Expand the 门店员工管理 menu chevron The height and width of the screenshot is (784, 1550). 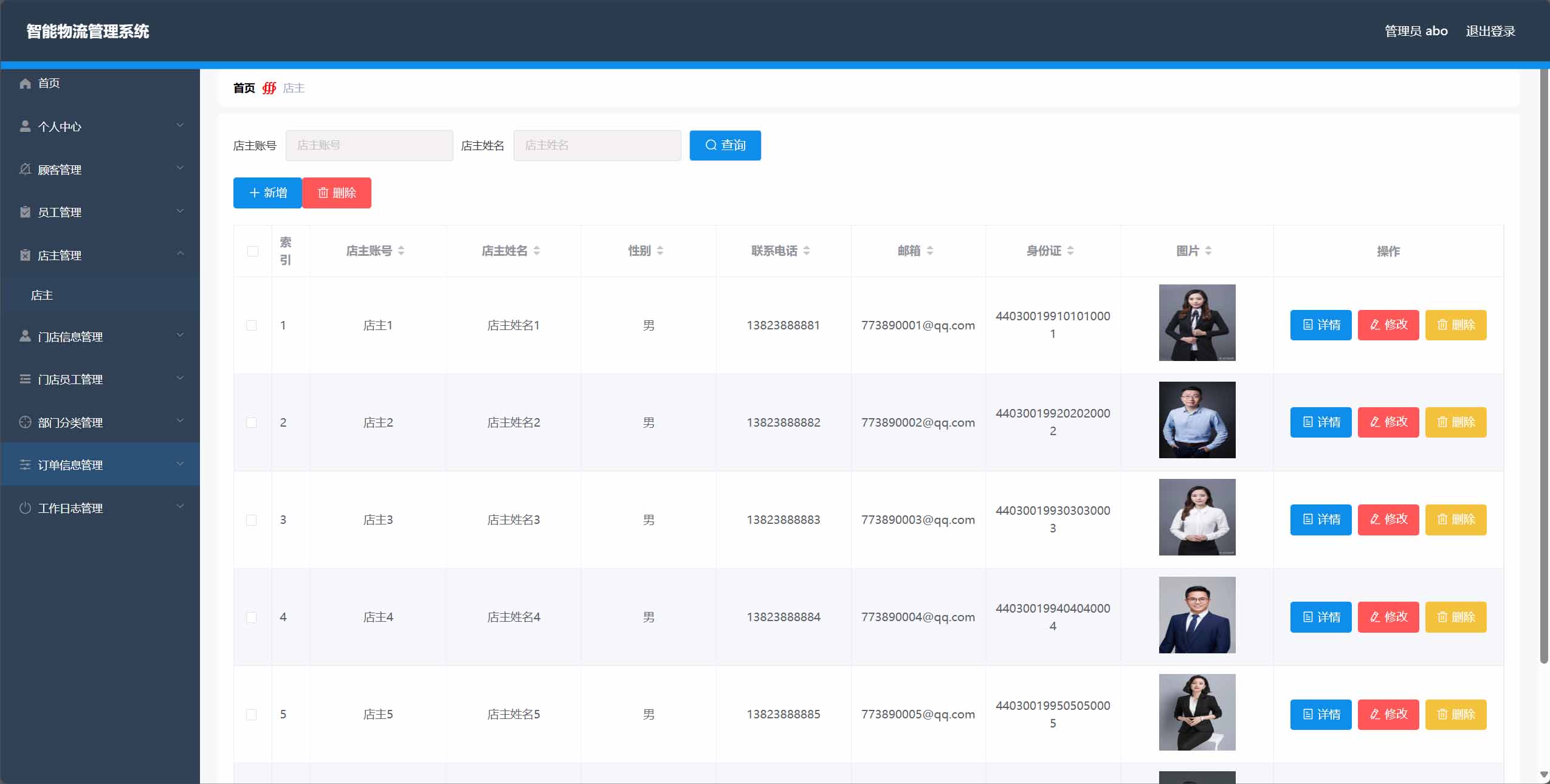point(180,378)
